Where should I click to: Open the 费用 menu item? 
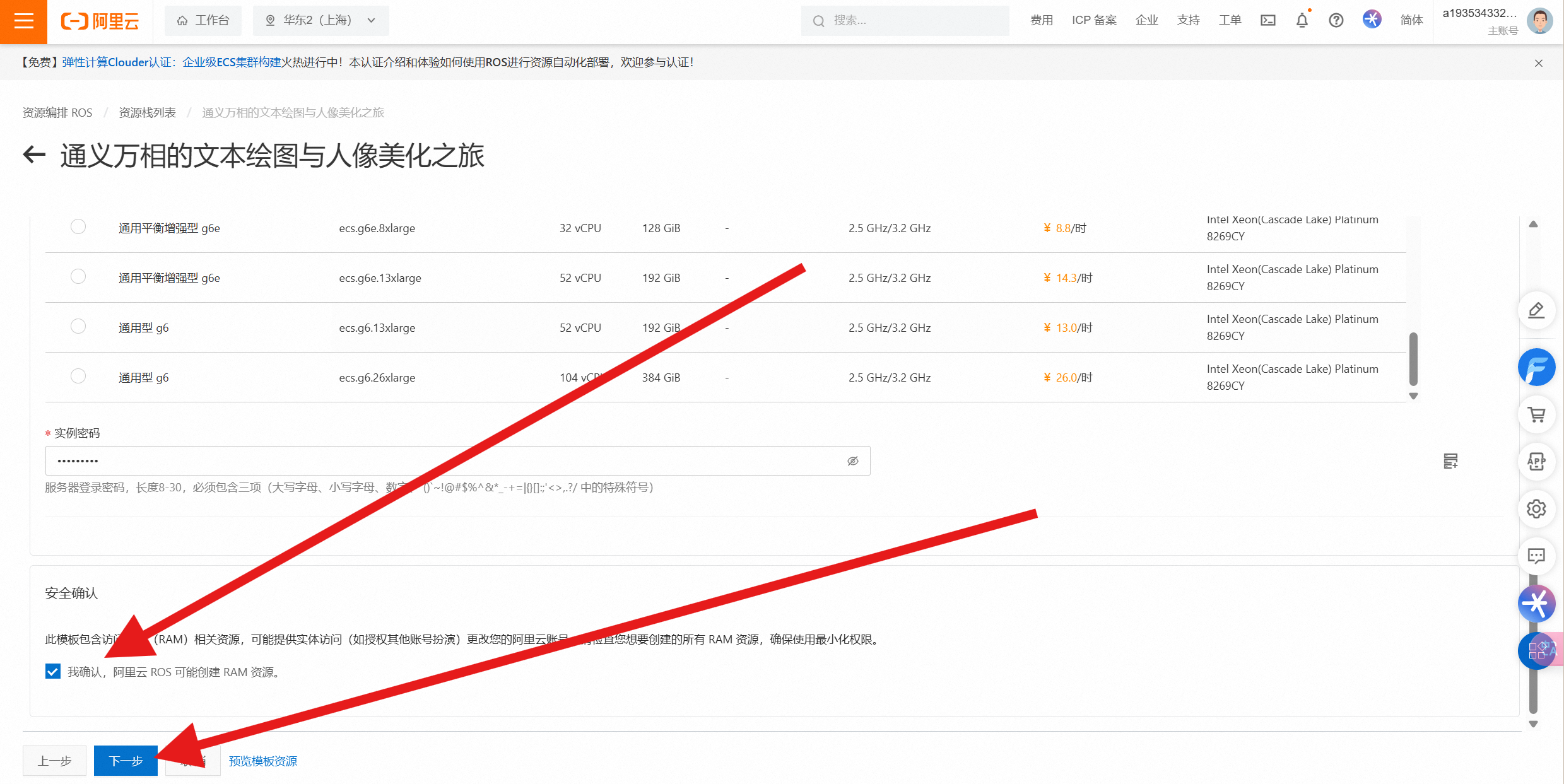(x=1042, y=21)
